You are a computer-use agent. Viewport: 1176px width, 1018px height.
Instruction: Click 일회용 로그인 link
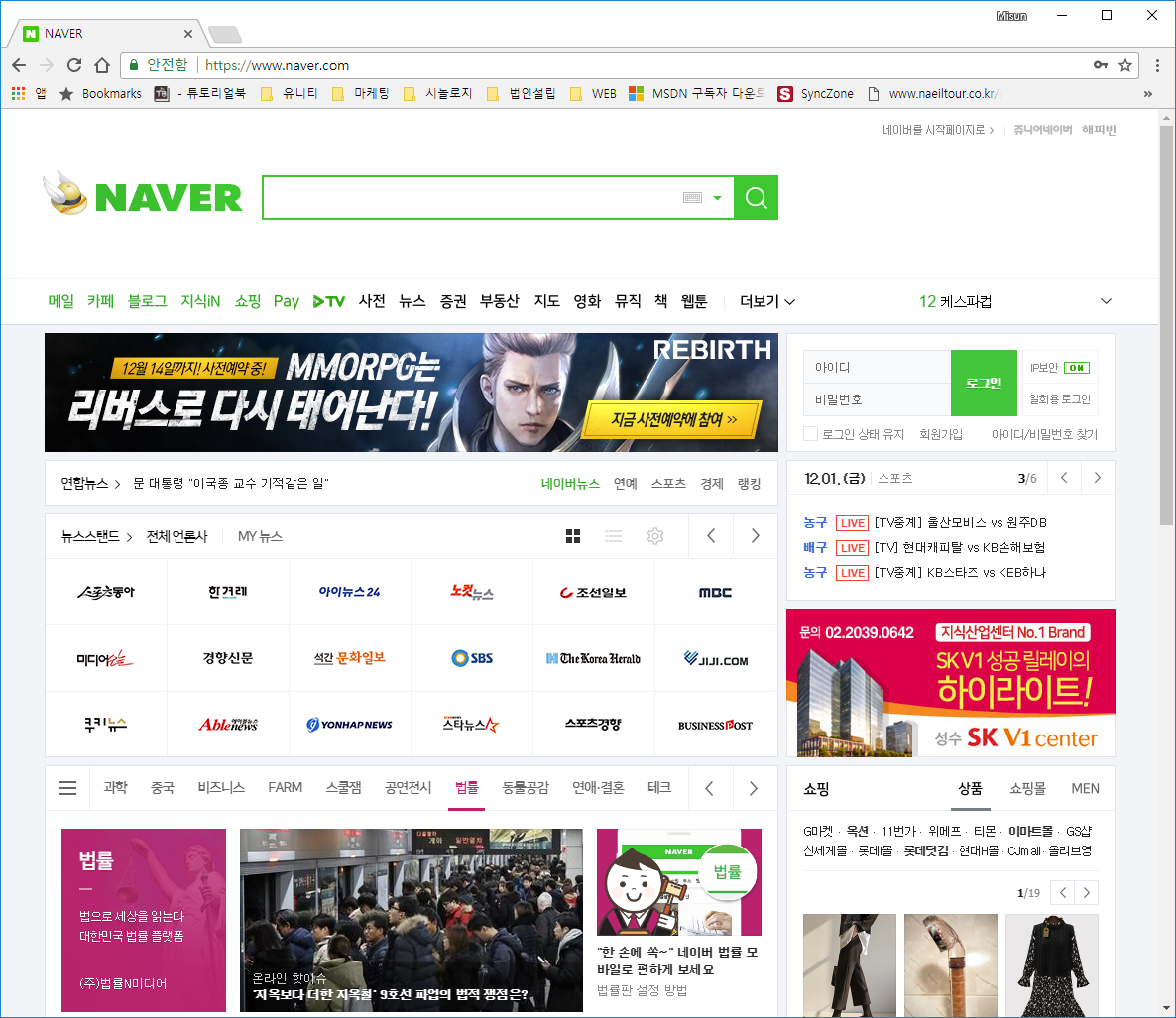coord(1060,399)
